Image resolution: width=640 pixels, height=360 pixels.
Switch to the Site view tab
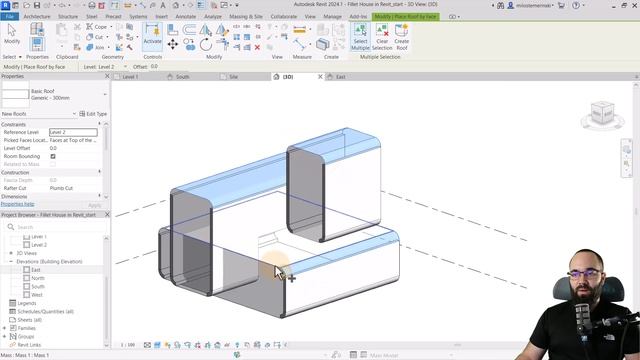click(x=233, y=77)
